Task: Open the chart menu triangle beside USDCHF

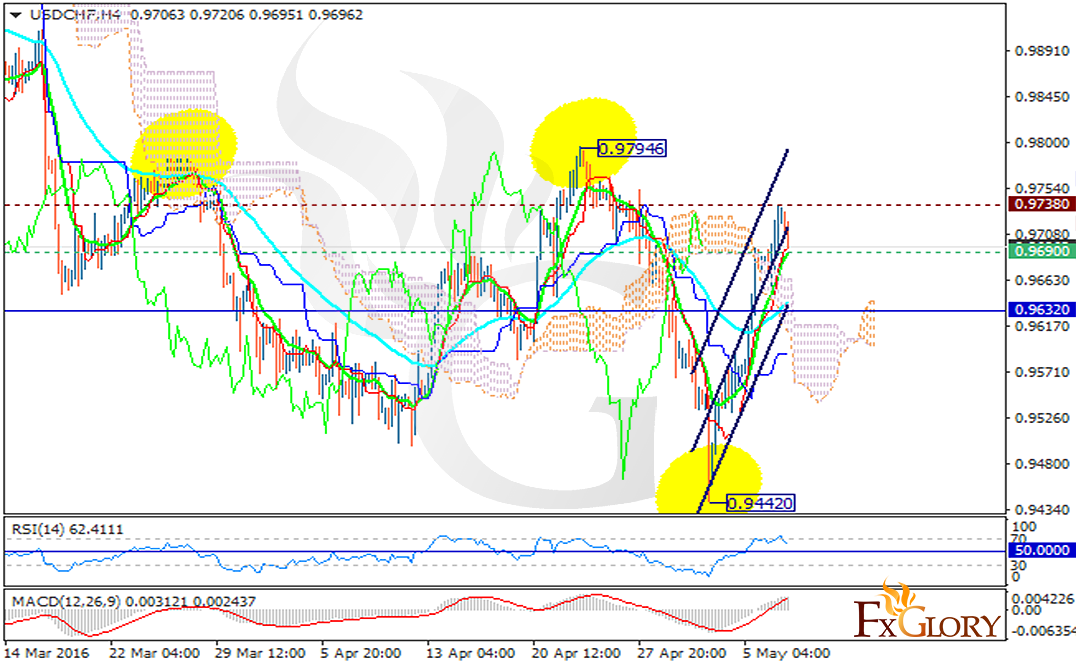Action: 15,15
